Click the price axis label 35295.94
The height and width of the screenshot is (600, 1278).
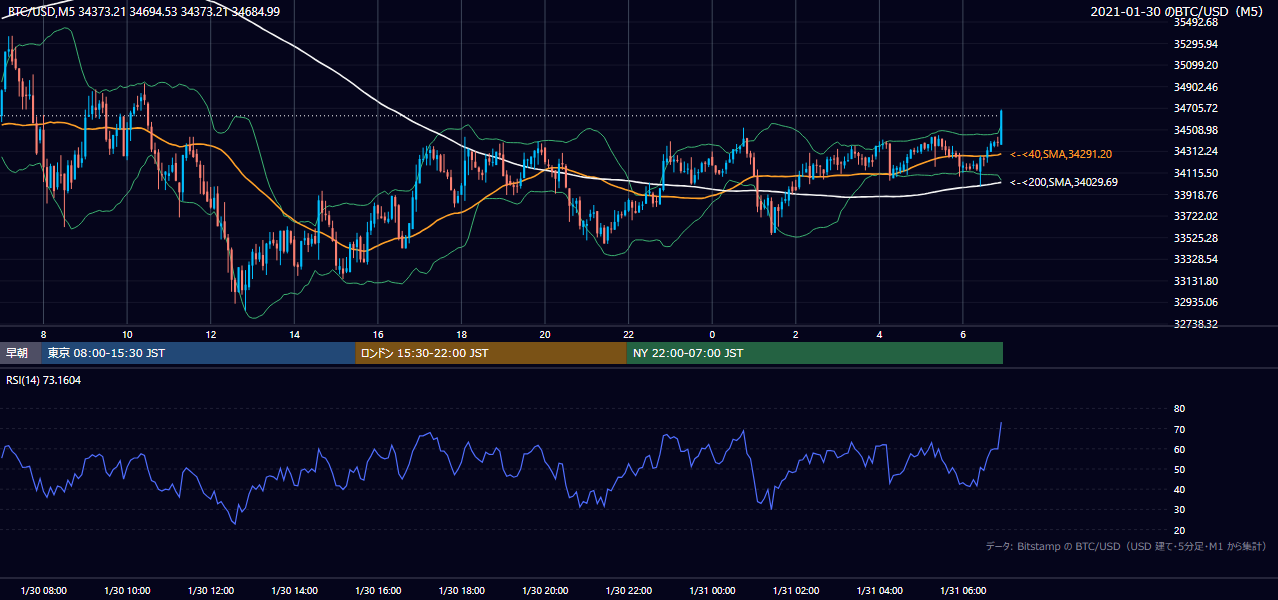click(1196, 44)
